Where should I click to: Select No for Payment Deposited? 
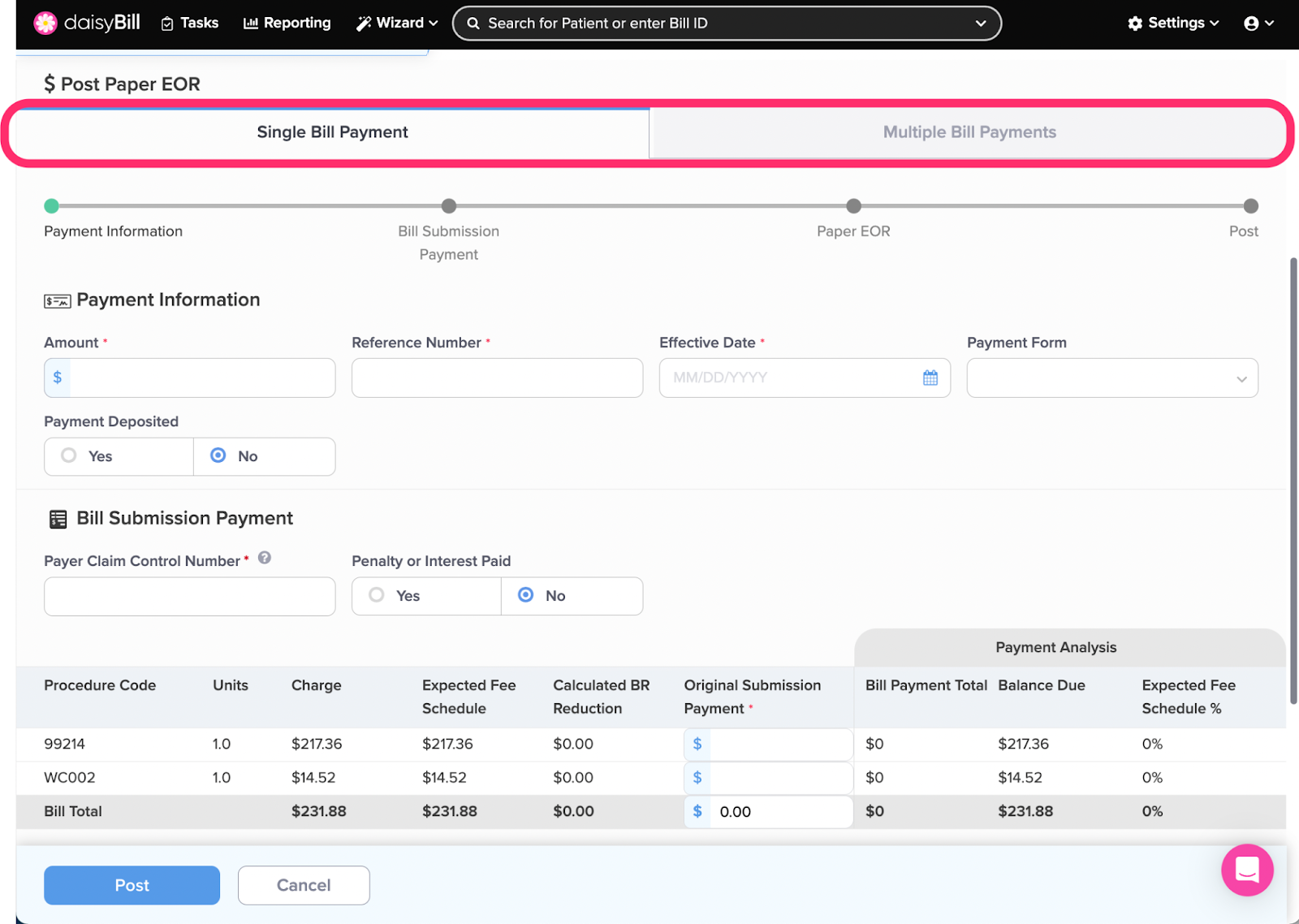(x=218, y=456)
